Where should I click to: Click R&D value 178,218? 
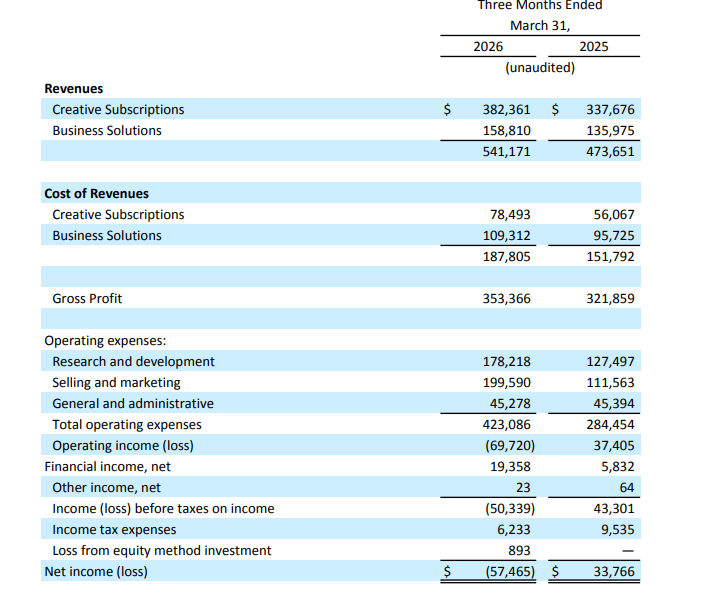506,362
